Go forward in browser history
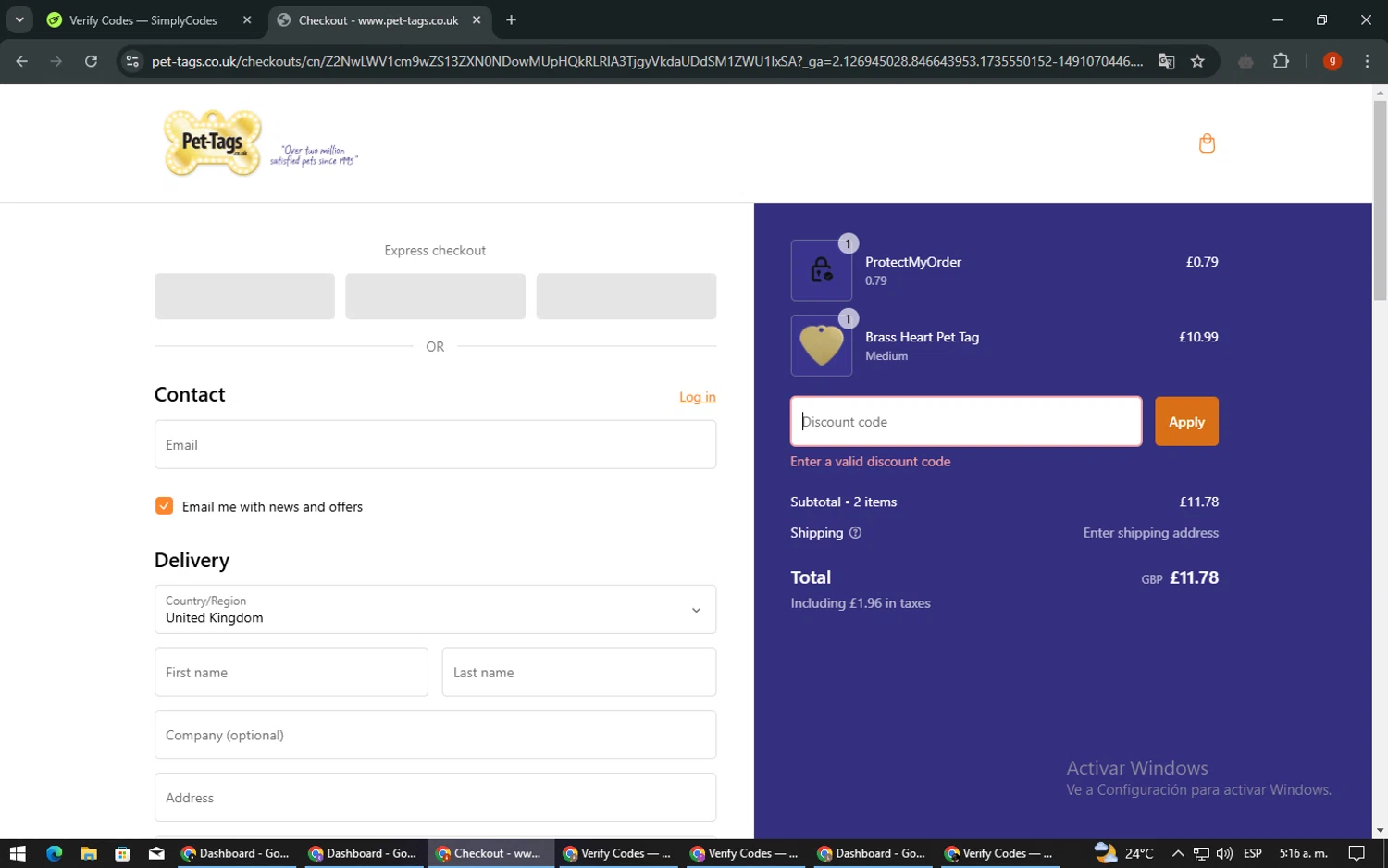This screenshot has height=868, width=1388. coord(56,61)
